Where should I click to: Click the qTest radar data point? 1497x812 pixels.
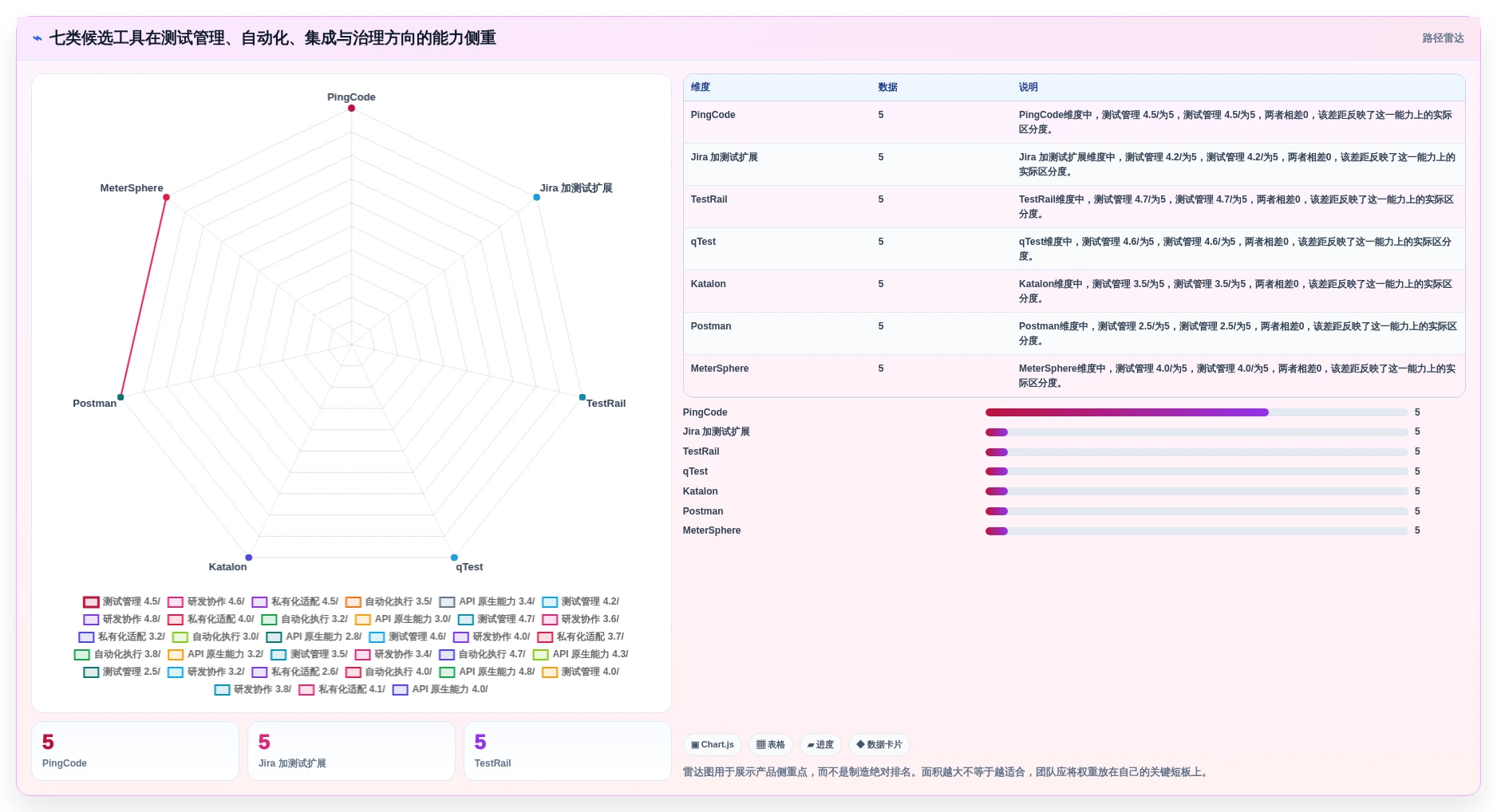click(454, 558)
